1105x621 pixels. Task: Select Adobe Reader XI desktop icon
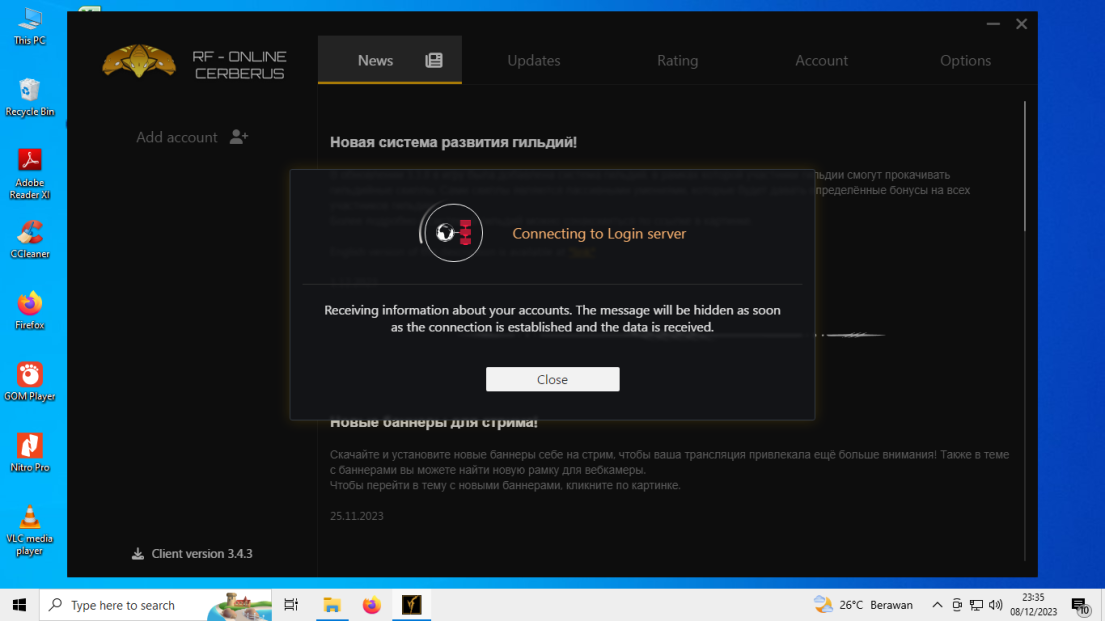tap(30, 174)
